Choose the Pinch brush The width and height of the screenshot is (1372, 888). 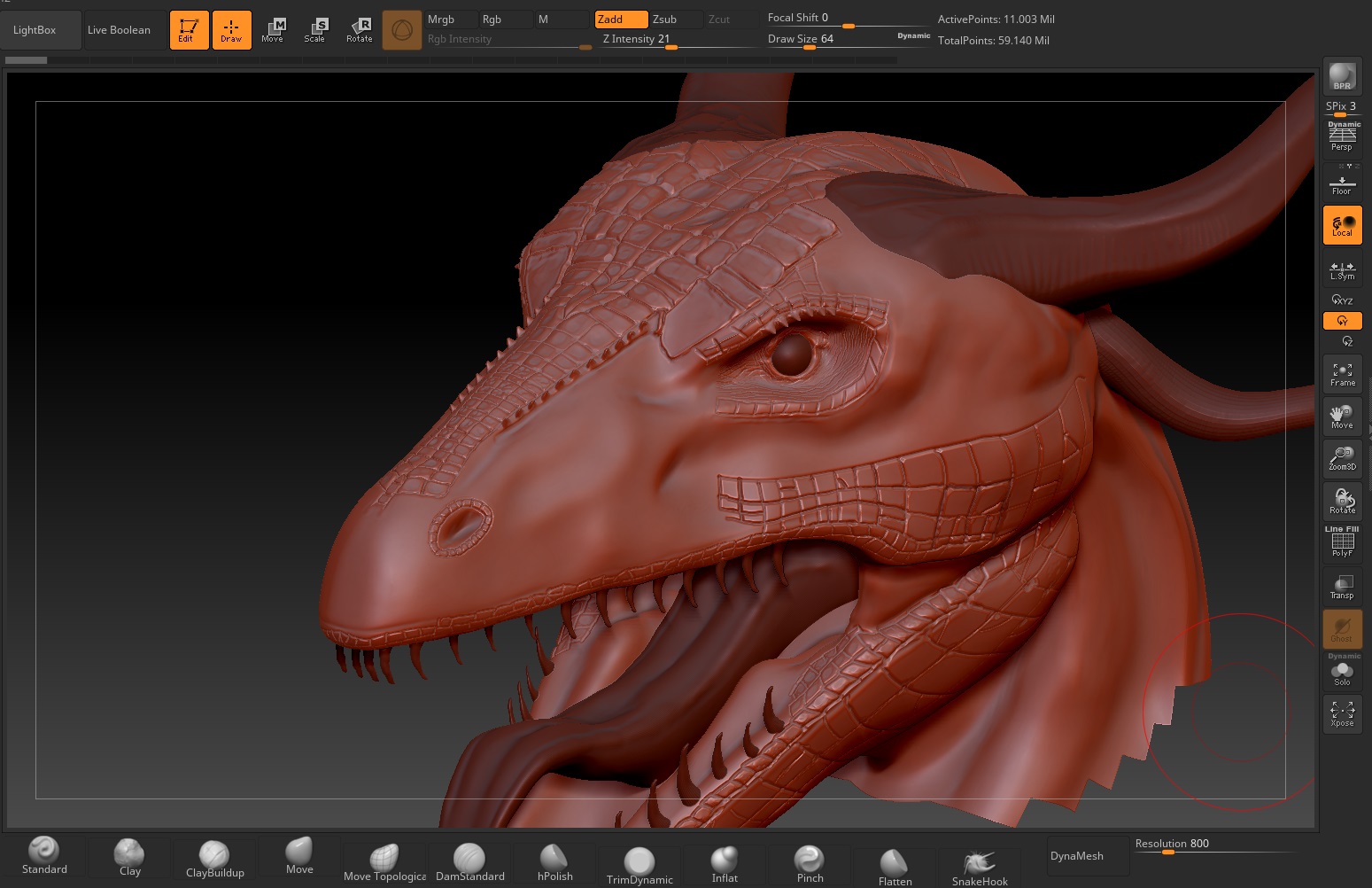coord(810,864)
